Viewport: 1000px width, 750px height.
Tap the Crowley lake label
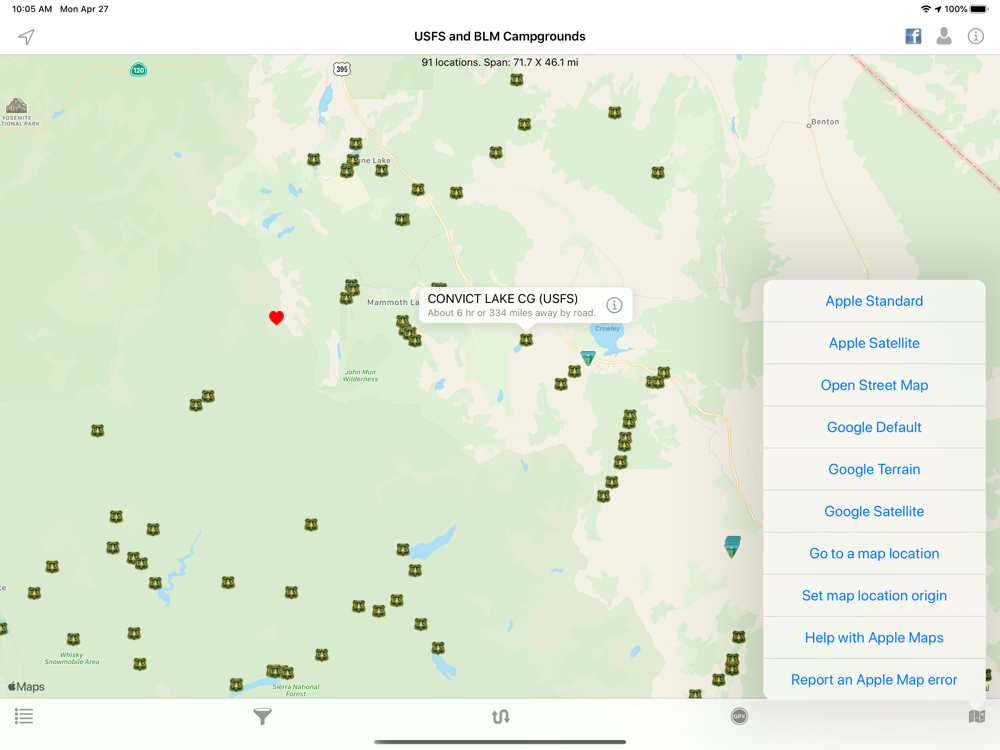click(607, 328)
